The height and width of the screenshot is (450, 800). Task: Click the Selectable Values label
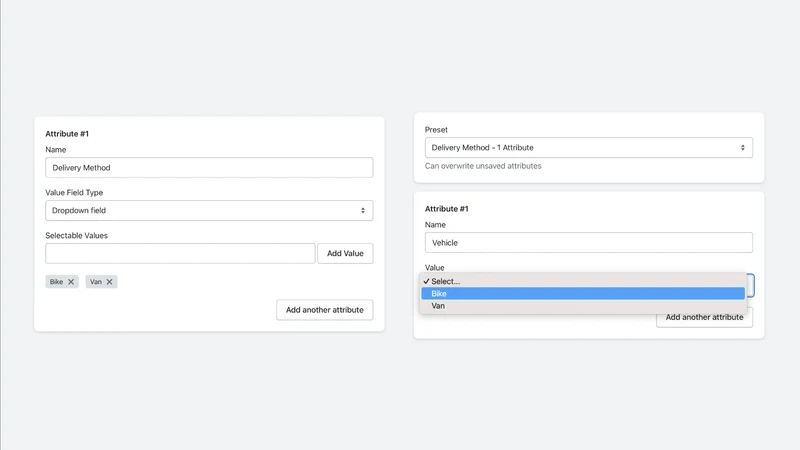pos(77,235)
